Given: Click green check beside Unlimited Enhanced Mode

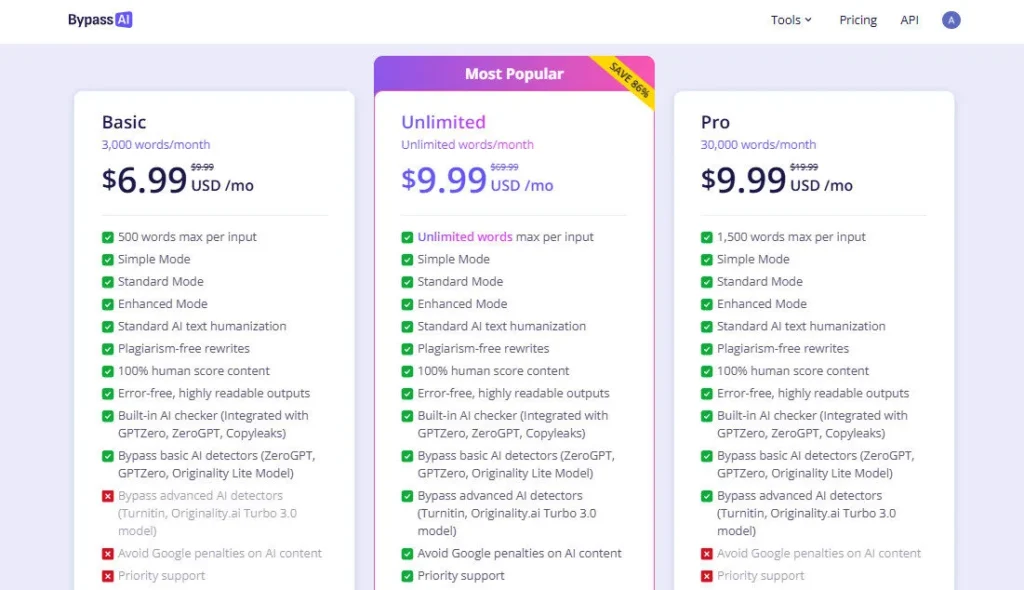Looking at the screenshot, I should click(x=407, y=304).
